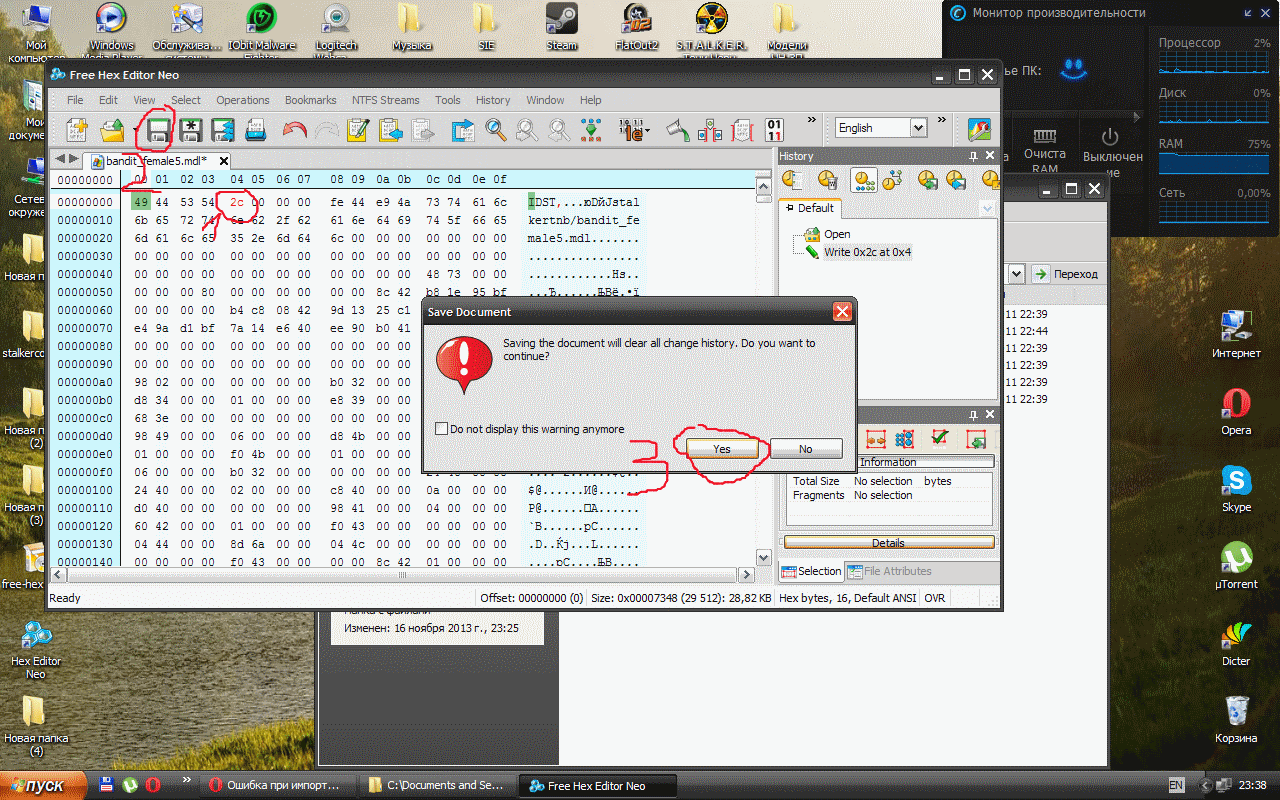Click the OVR status bar indicator
Screen dimensions: 1280x800
coord(934,598)
